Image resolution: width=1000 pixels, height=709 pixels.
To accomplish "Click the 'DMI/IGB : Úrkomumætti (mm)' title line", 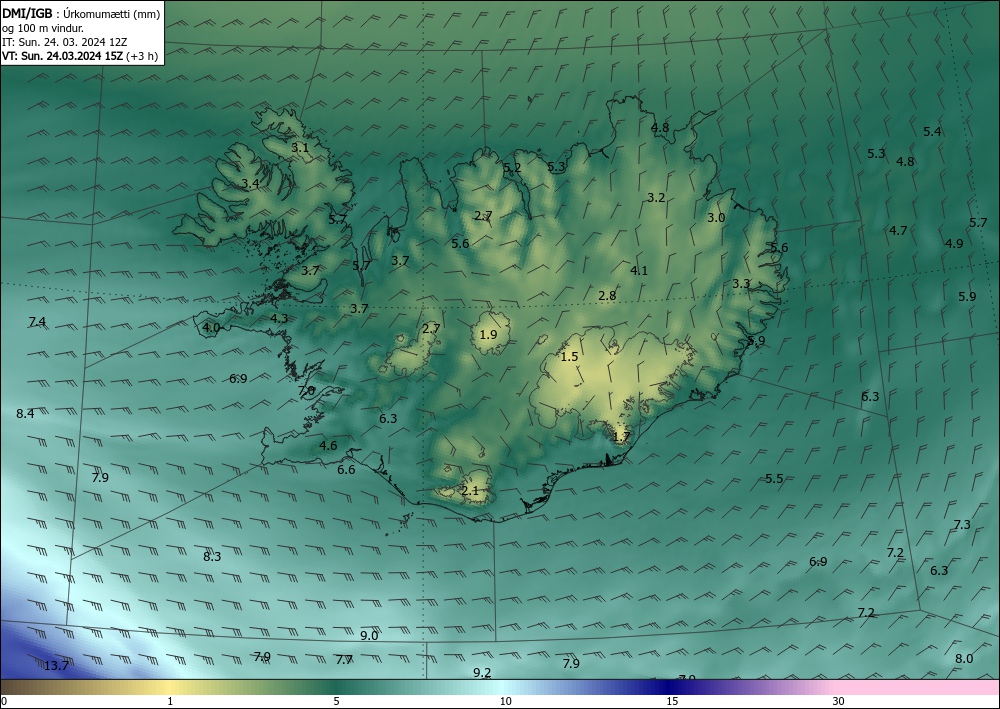I will click(x=81, y=13).
